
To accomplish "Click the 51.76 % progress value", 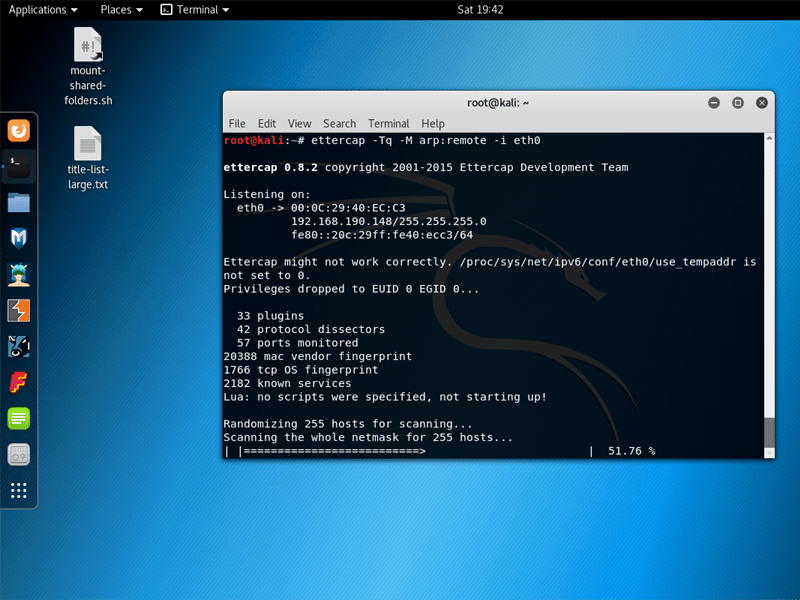I will [x=631, y=451].
